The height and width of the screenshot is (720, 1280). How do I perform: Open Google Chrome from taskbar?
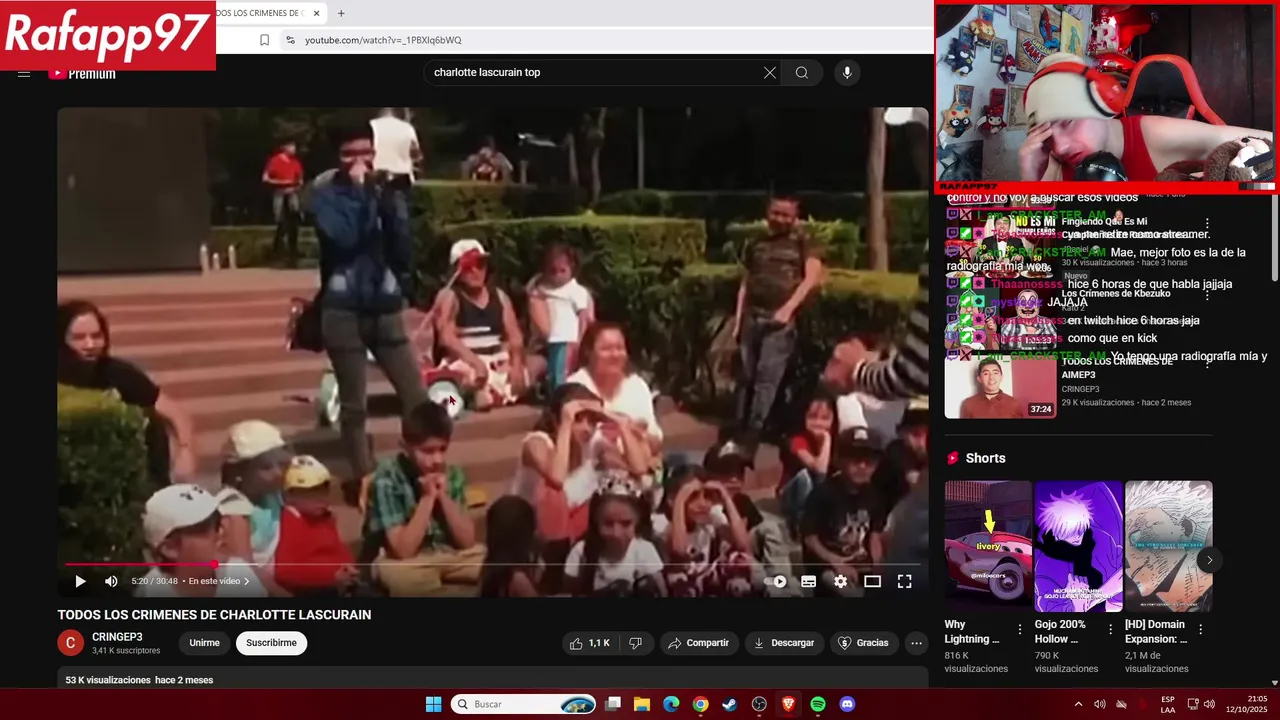point(700,704)
